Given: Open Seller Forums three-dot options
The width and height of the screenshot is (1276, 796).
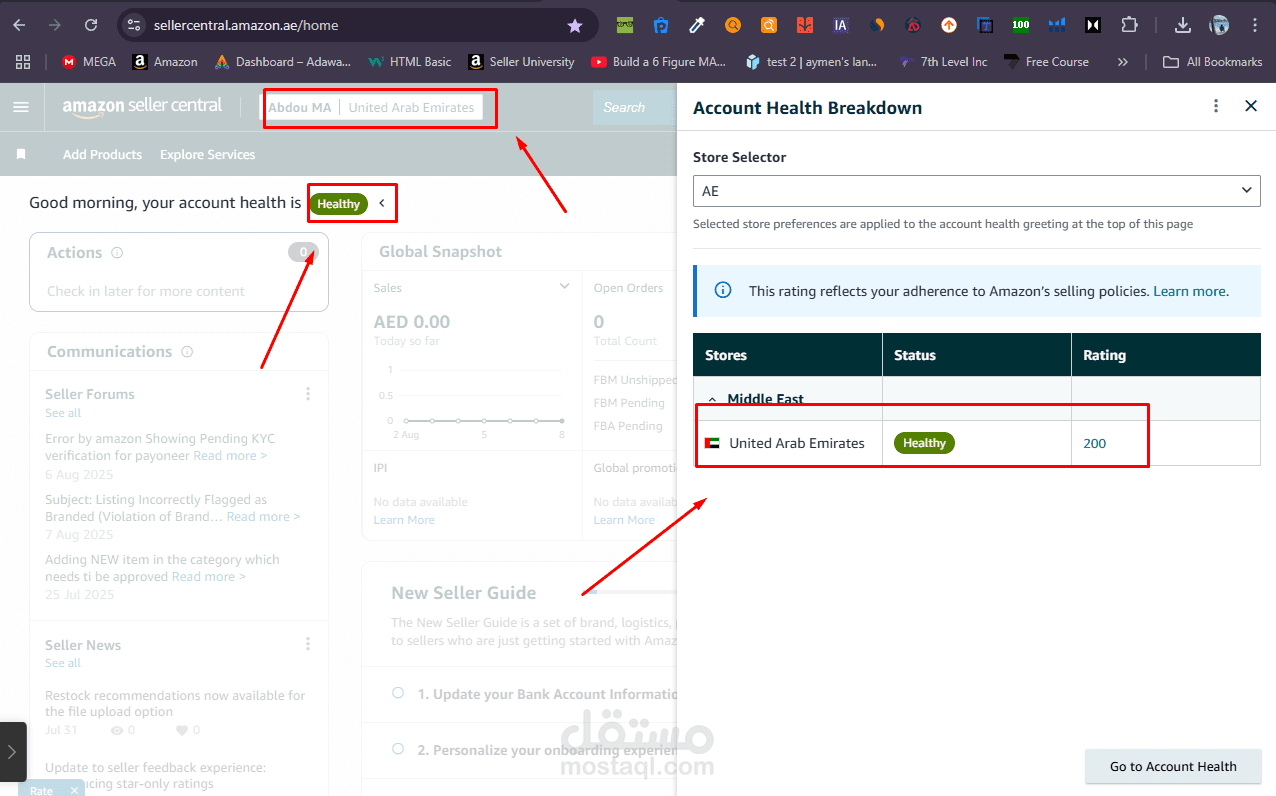Looking at the screenshot, I should [308, 394].
